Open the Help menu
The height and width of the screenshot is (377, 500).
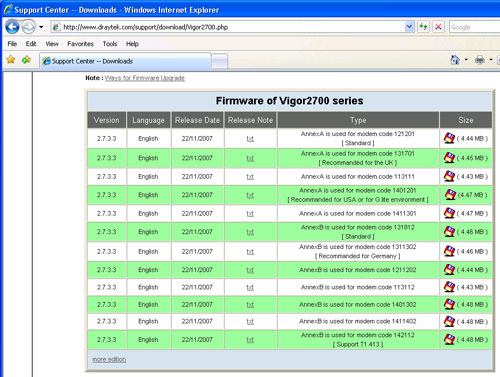(x=132, y=44)
